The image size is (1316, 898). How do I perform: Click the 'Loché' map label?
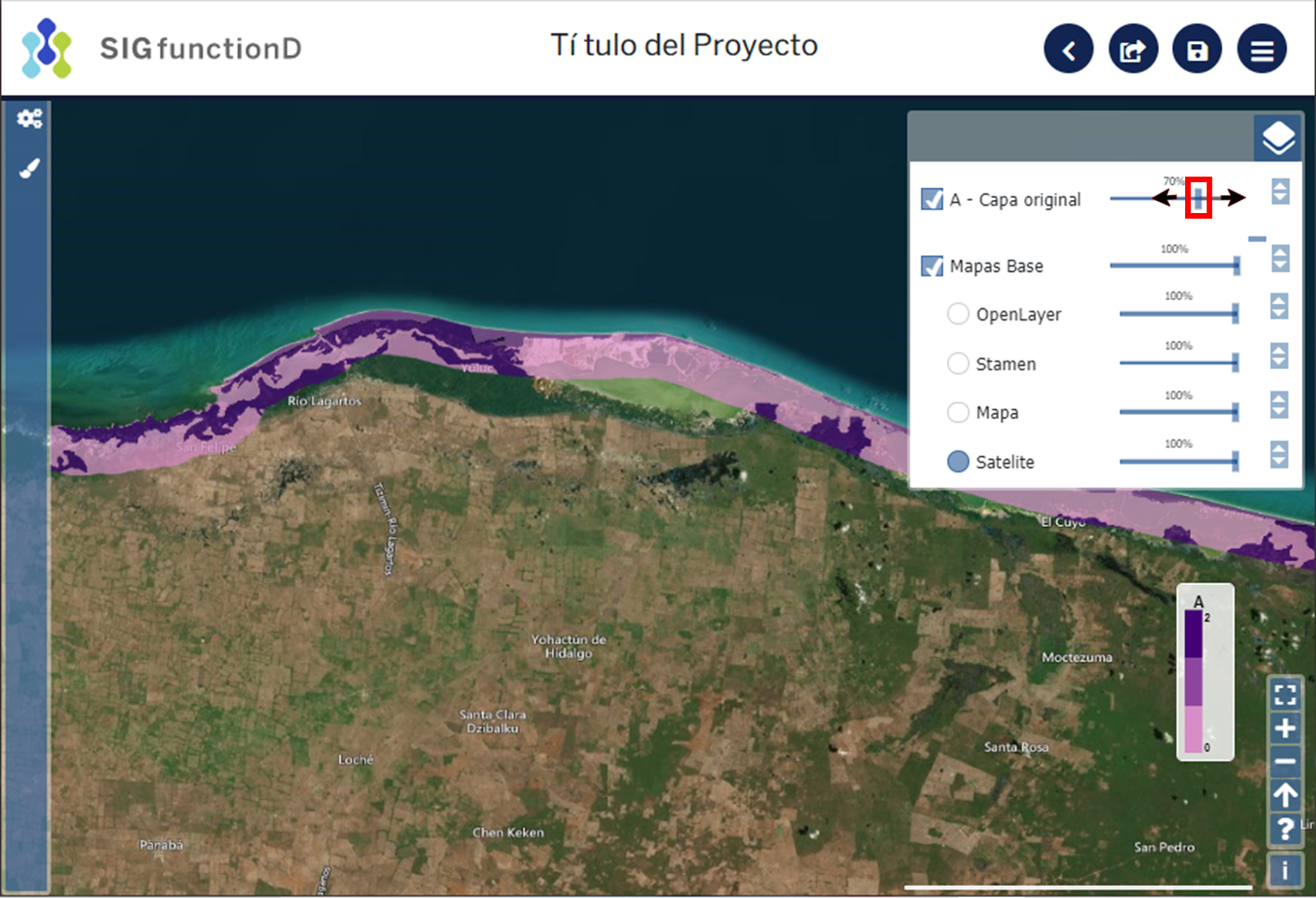(355, 760)
